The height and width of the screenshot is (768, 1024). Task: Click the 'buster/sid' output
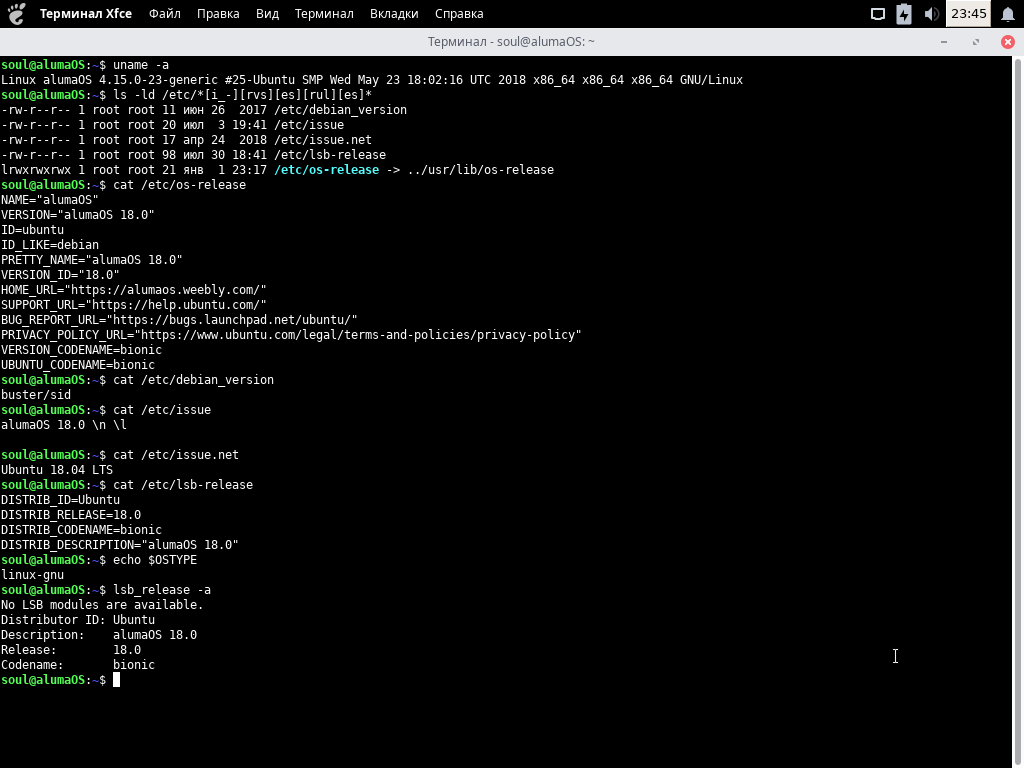click(36, 395)
